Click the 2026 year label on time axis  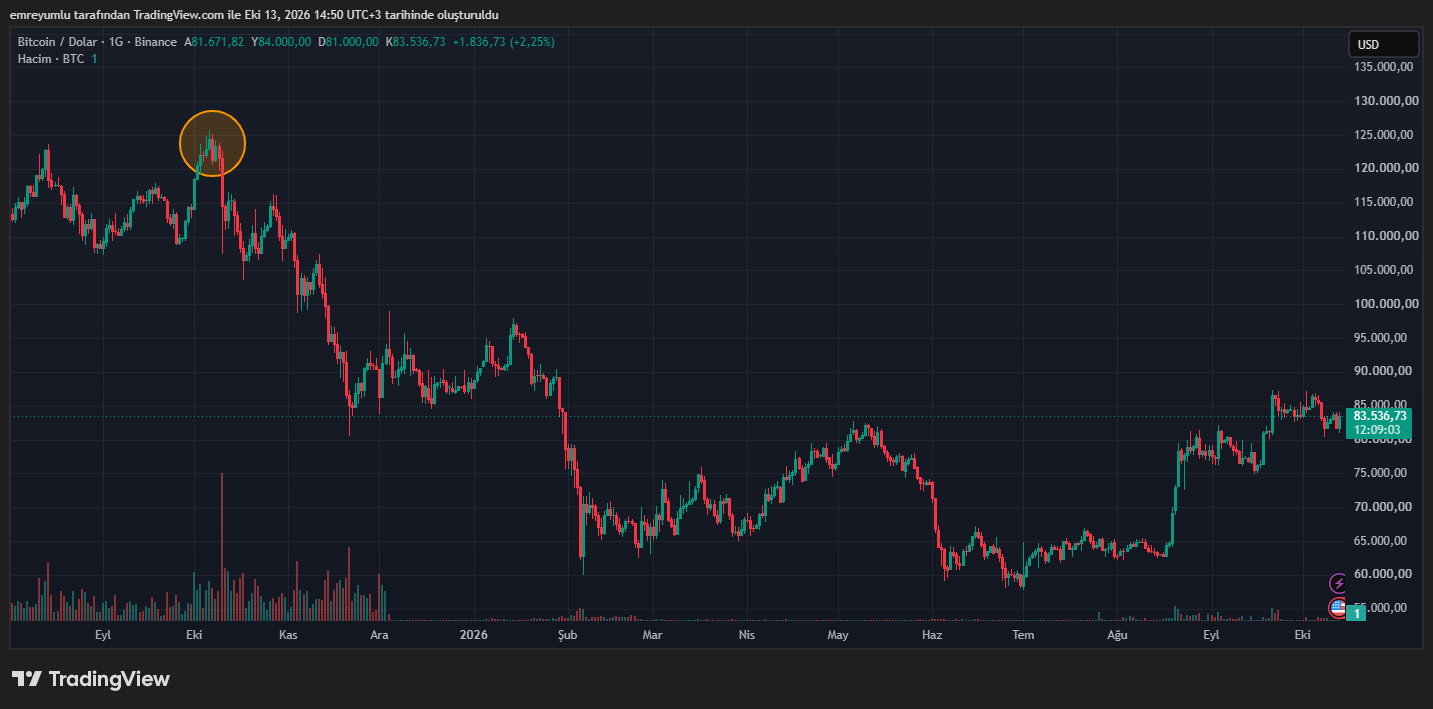click(473, 635)
